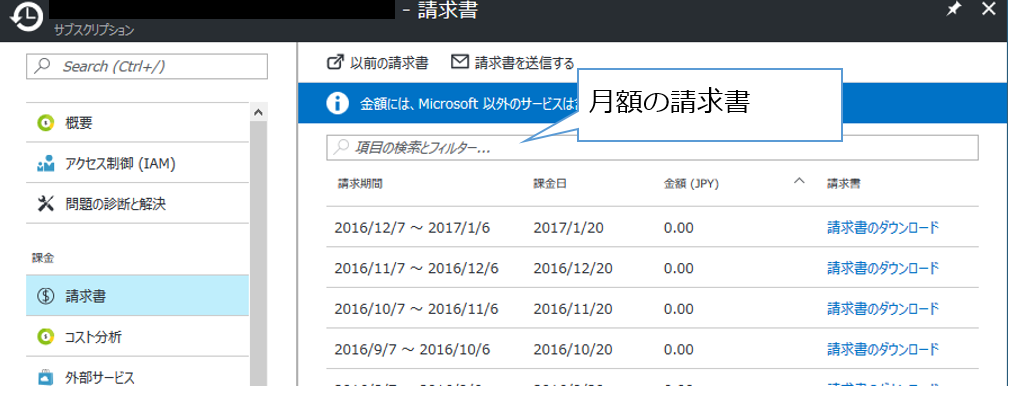Click the wrench tools icon
The image size is (1010, 394).
[x=45, y=204]
